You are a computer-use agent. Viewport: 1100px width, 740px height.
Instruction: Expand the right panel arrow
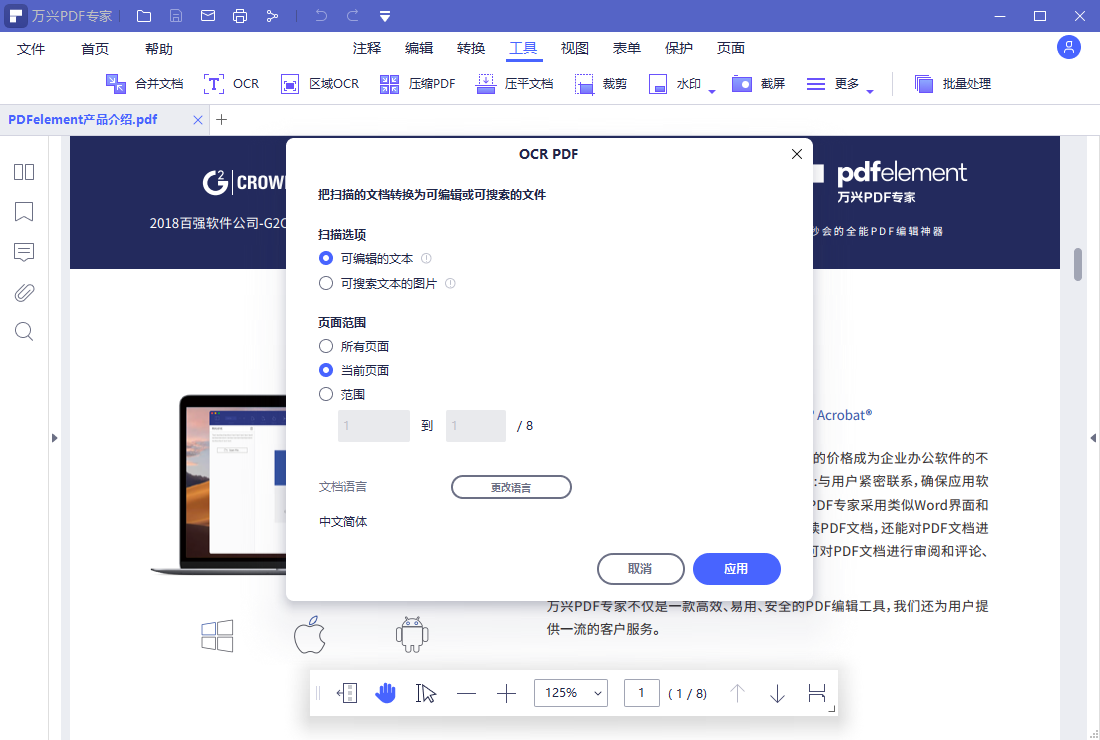coord(1092,438)
